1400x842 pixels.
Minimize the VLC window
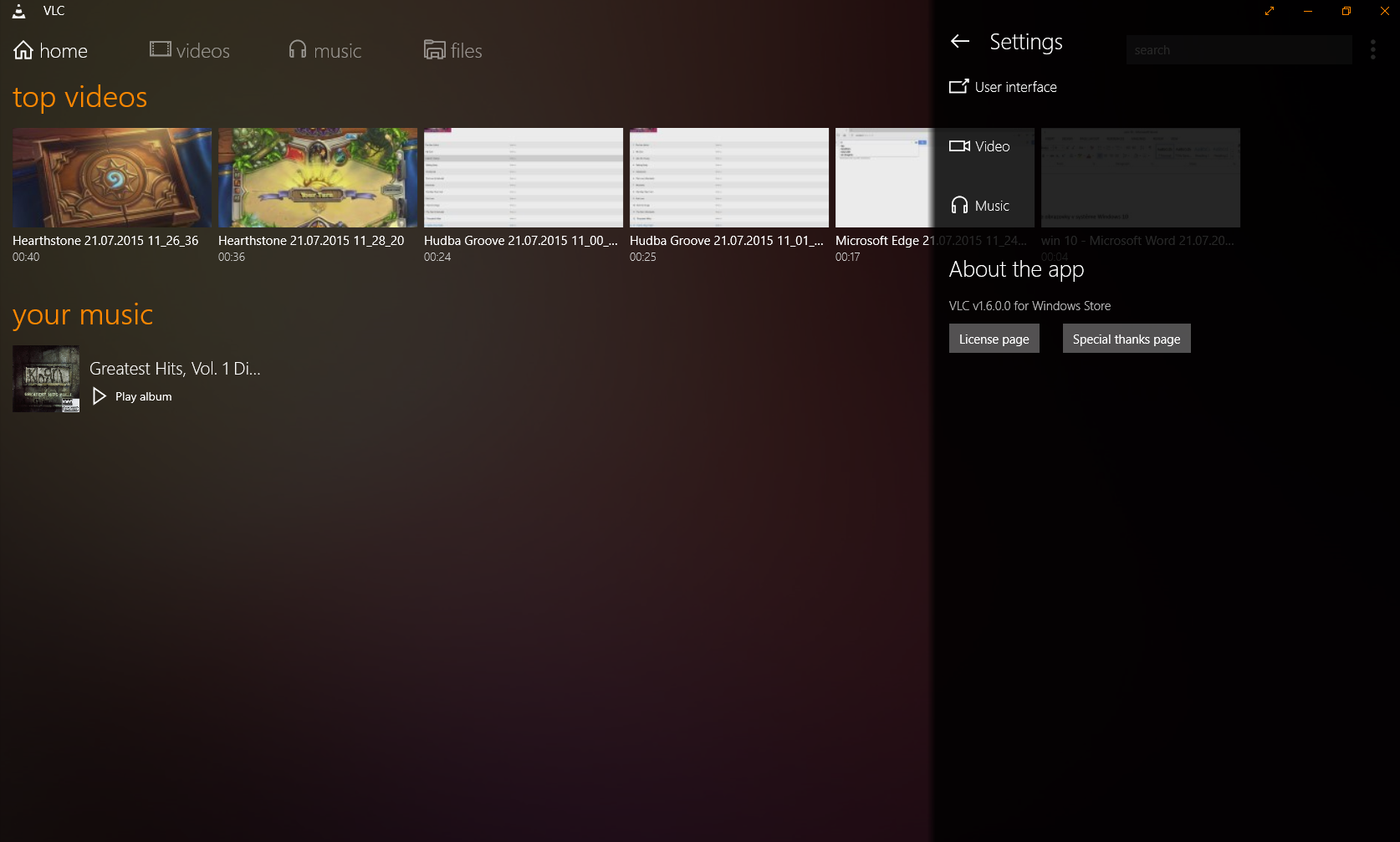1308,11
